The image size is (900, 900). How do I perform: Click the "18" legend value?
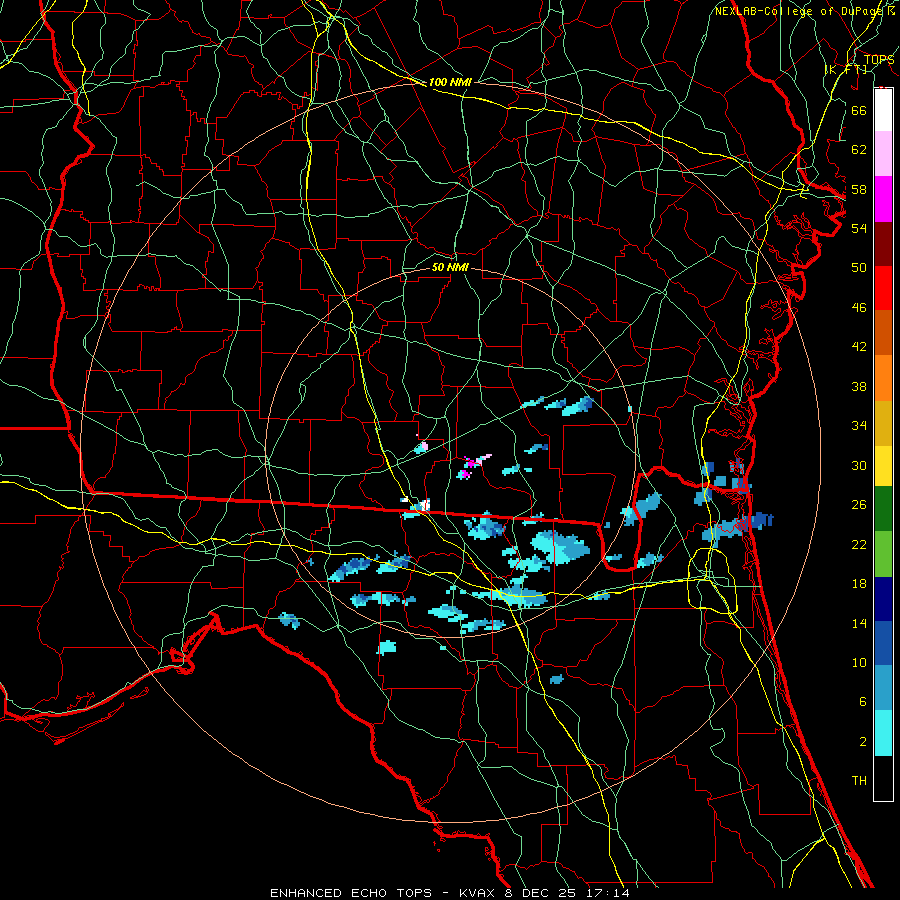pos(859,584)
